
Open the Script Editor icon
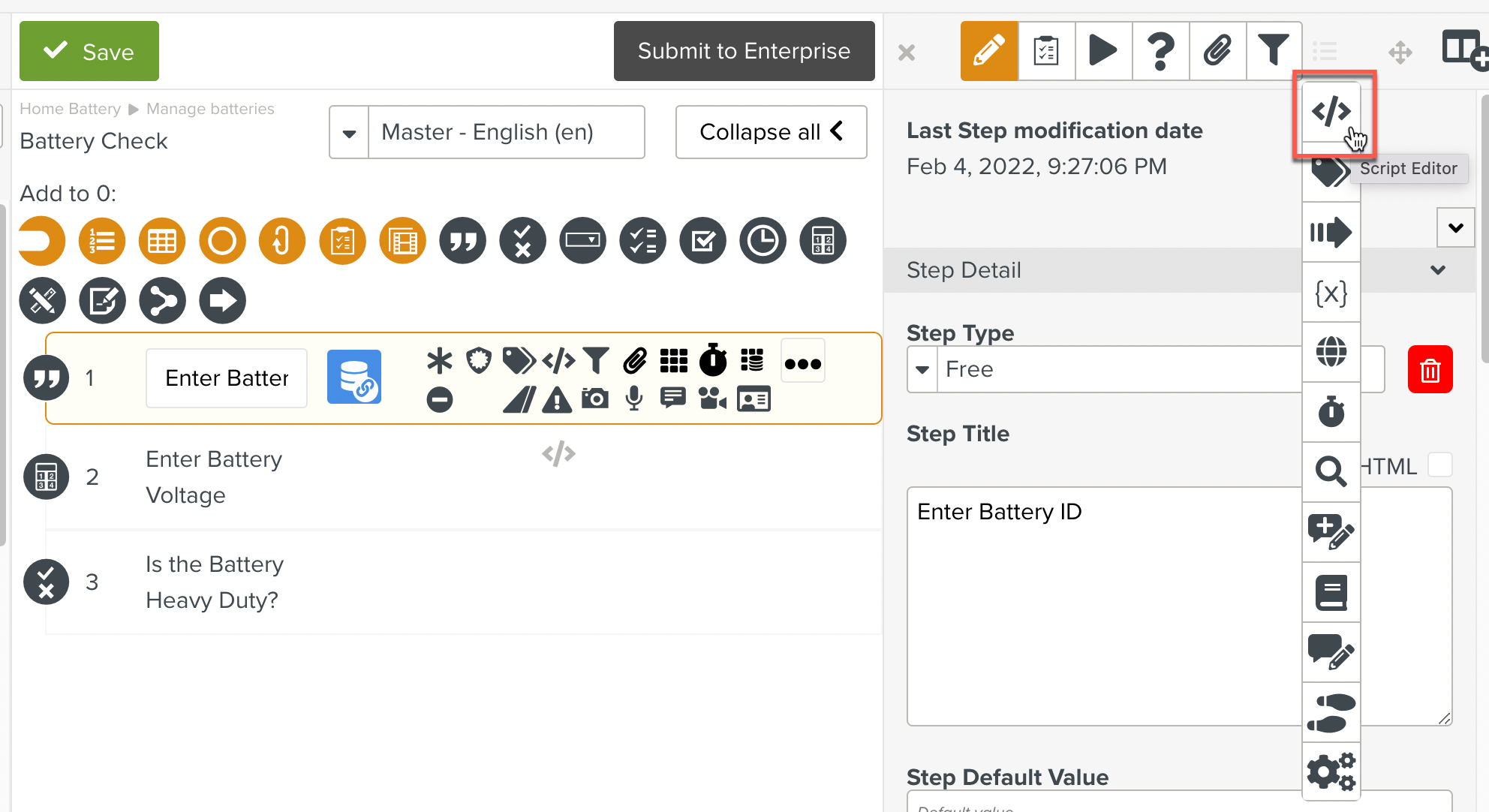tap(1331, 113)
